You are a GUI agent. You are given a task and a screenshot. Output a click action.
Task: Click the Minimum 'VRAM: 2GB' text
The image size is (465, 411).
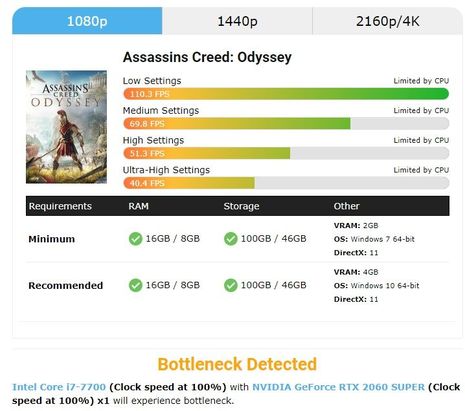point(356,226)
